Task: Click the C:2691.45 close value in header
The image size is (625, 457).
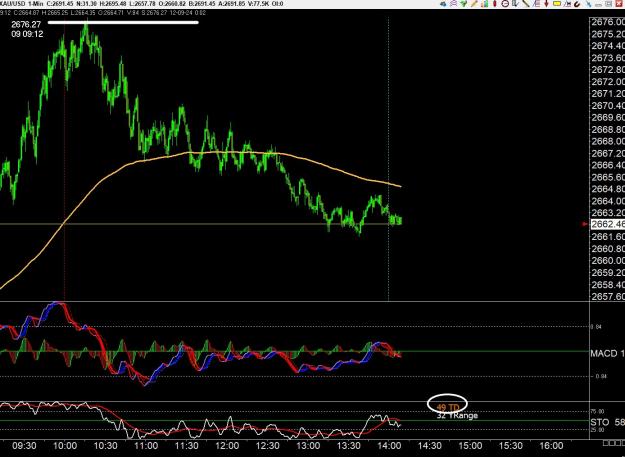Action: coord(61,4)
